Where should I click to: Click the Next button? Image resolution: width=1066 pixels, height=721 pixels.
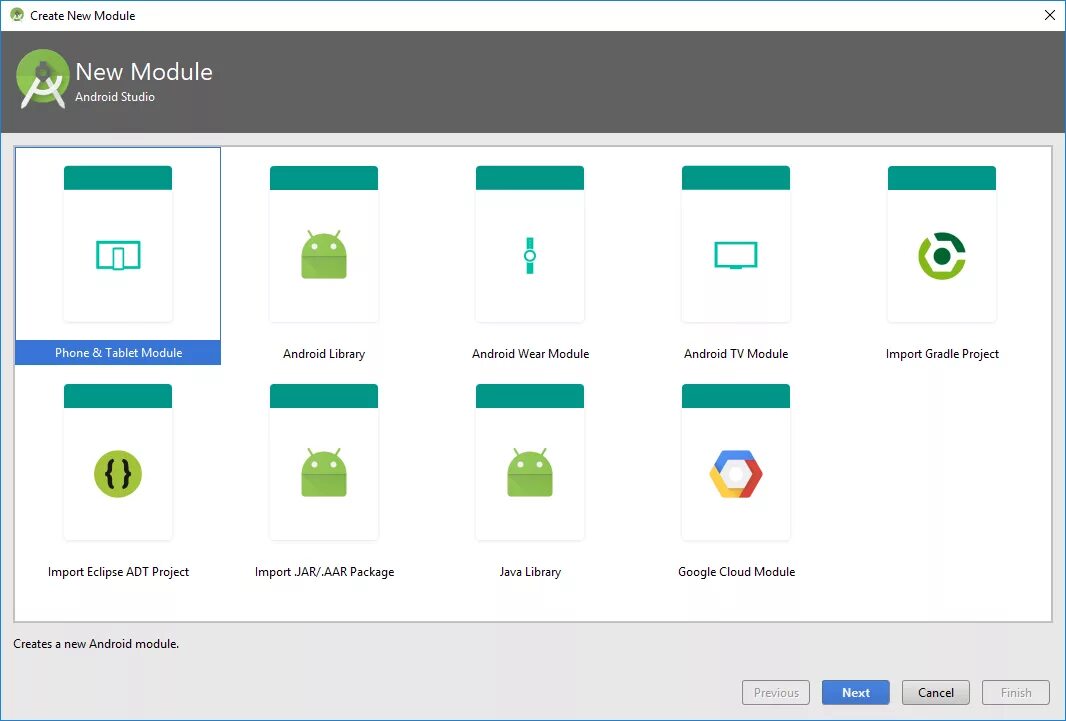click(x=855, y=692)
